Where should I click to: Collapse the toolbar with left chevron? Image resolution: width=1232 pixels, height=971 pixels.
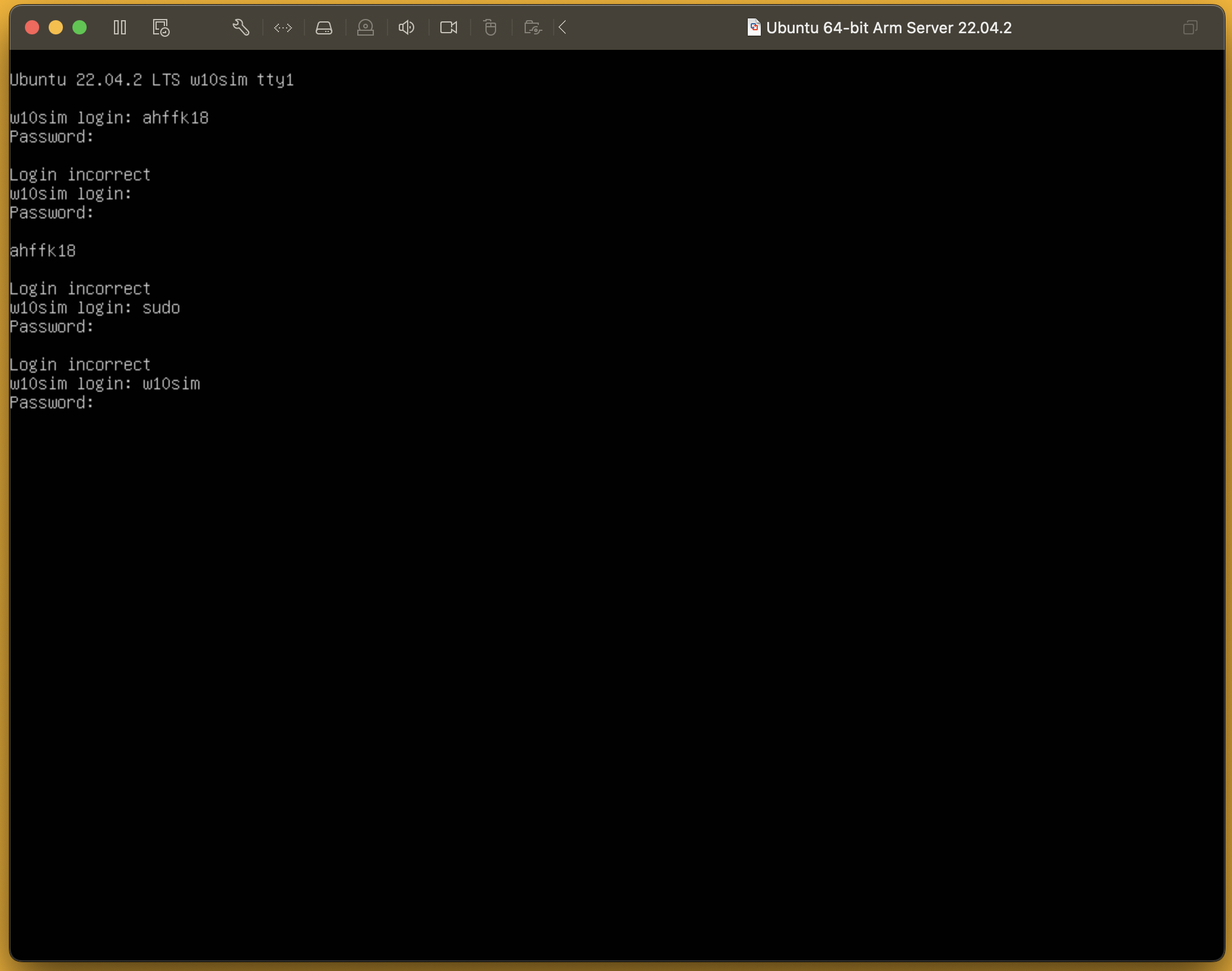tap(563, 27)
